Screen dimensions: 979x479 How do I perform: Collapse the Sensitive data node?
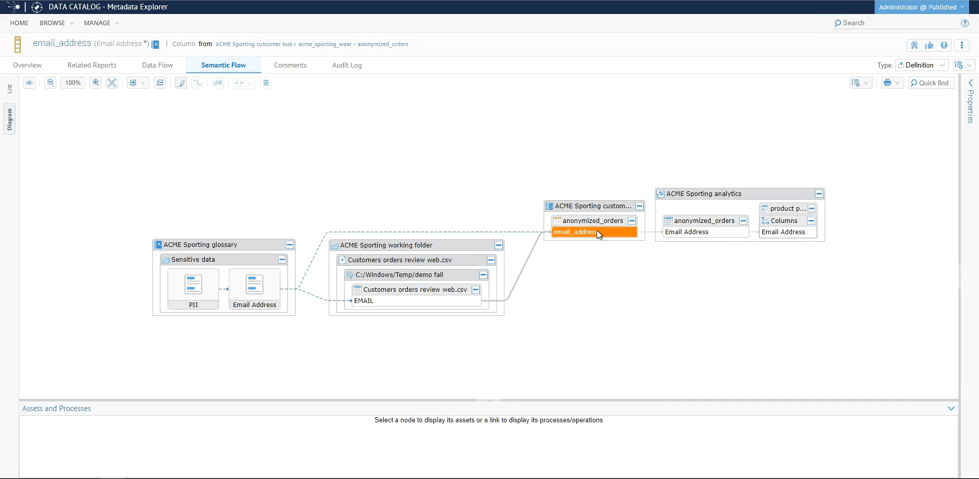coord(282,259)
